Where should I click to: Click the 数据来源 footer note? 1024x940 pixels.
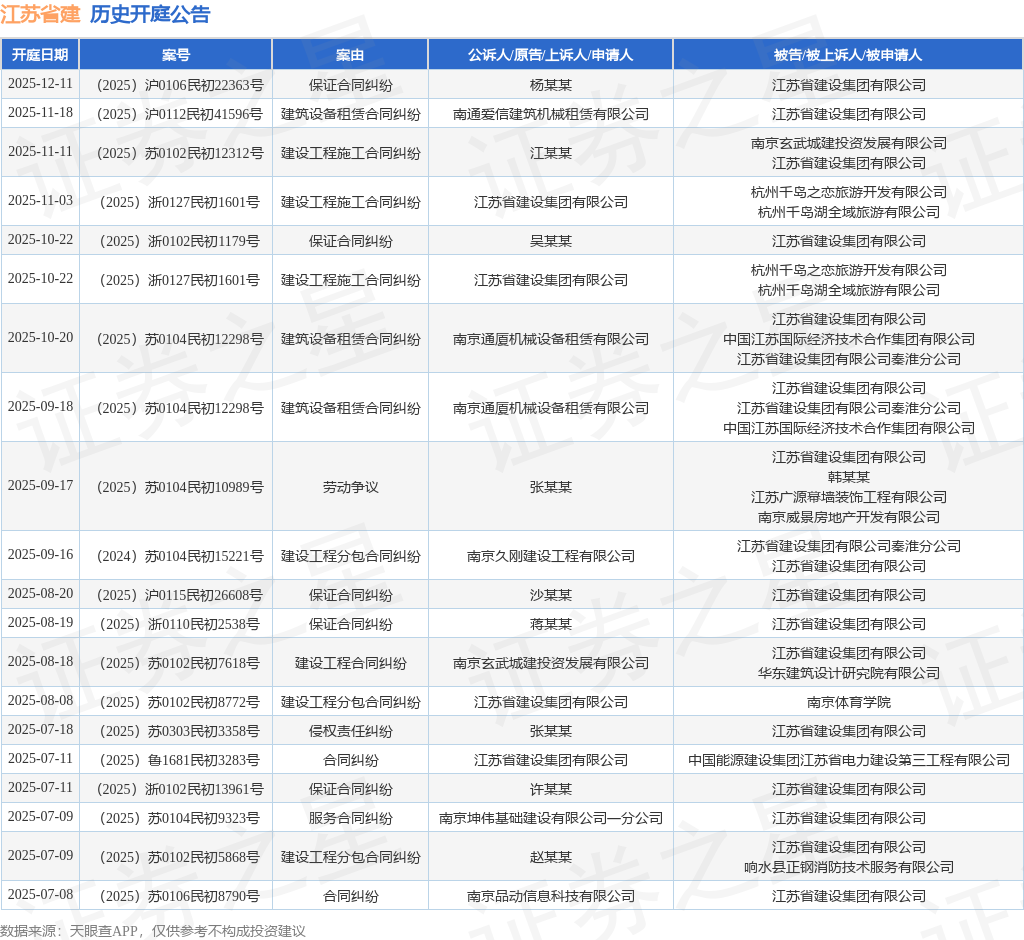pos(153,931)
